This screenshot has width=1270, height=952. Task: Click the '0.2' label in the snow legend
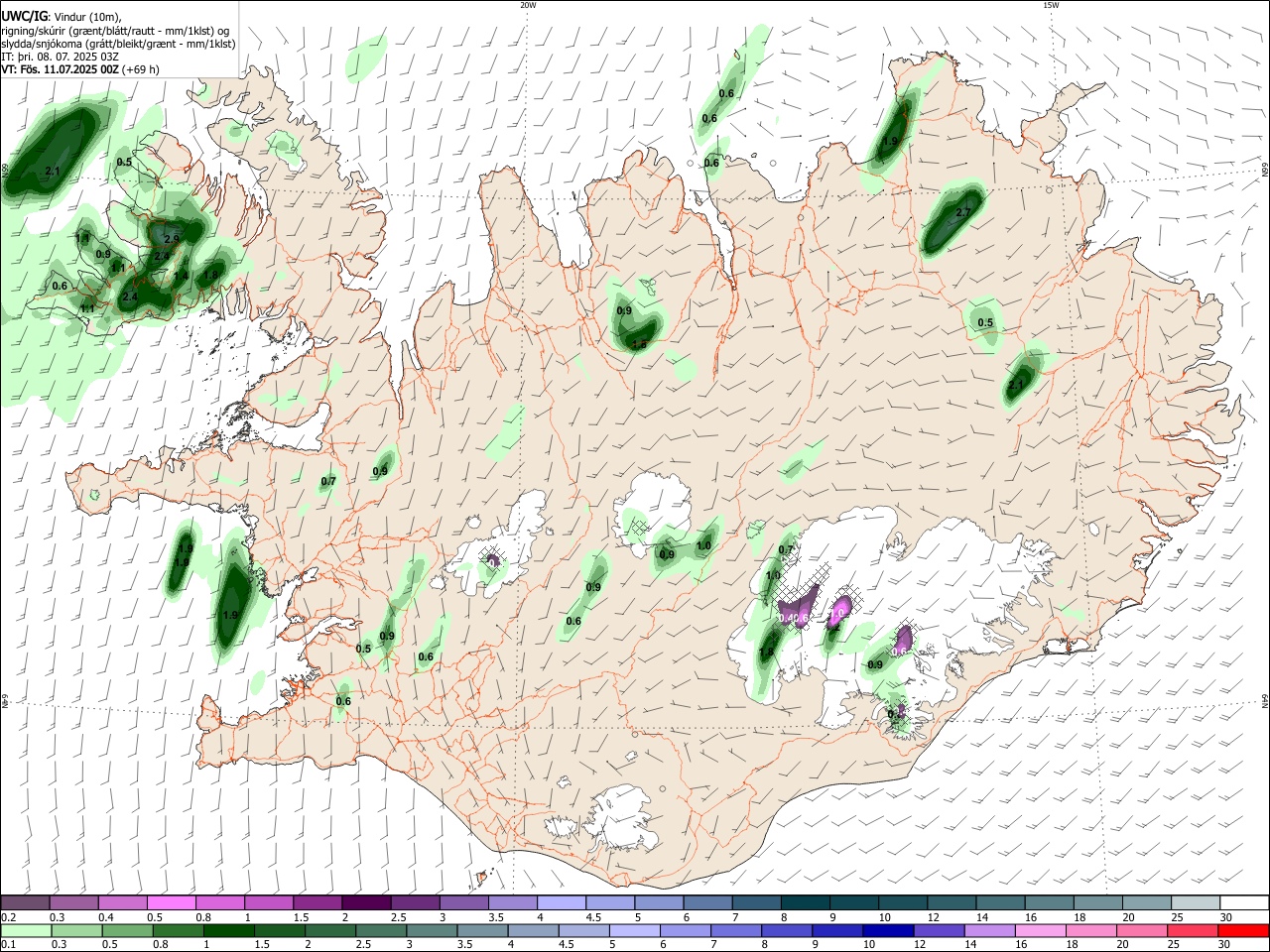tap(8, 917)
